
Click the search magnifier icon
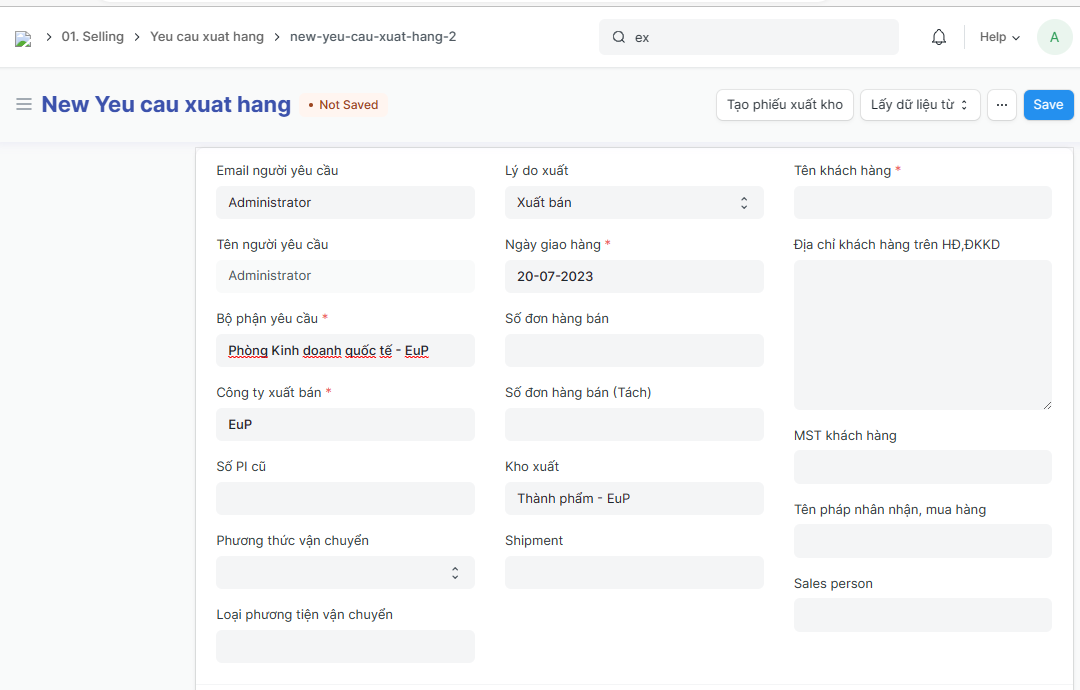(x=619, y=37)
